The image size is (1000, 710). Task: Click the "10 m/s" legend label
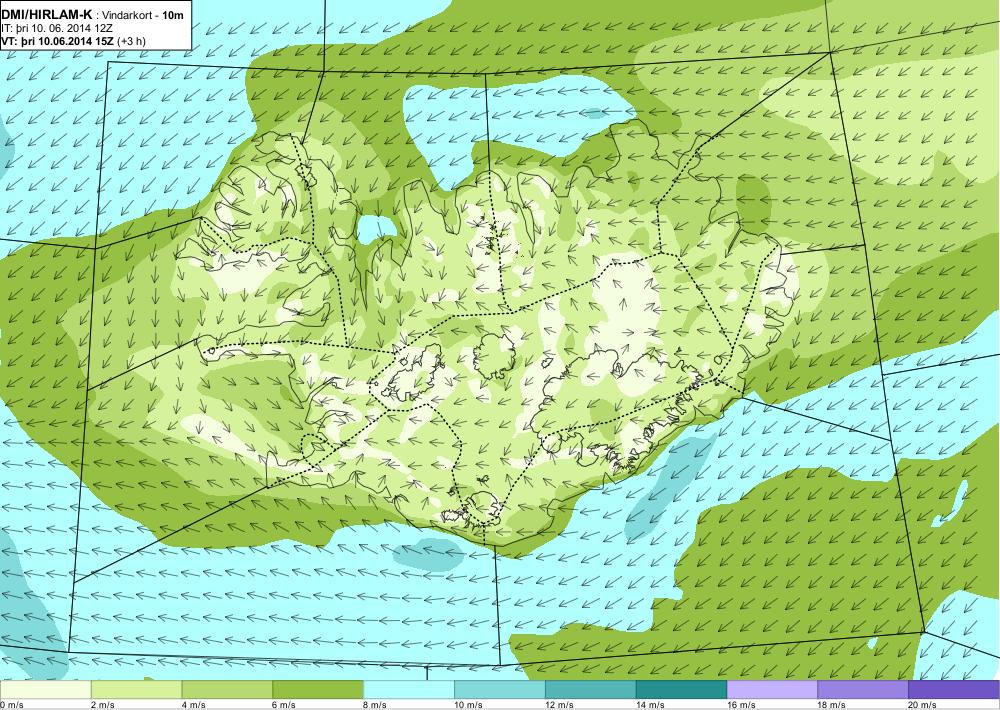pos(469,705)
